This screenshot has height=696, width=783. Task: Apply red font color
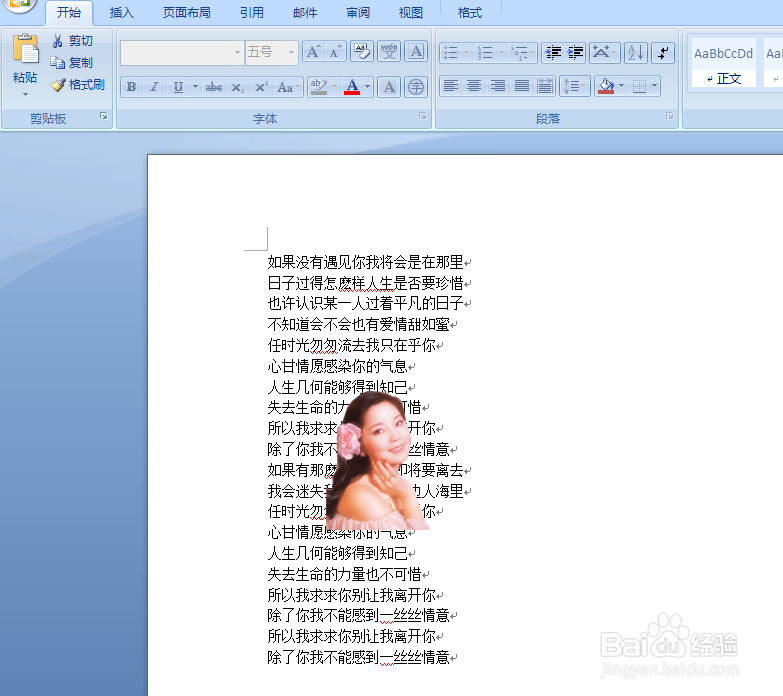(x=352, y=87)
